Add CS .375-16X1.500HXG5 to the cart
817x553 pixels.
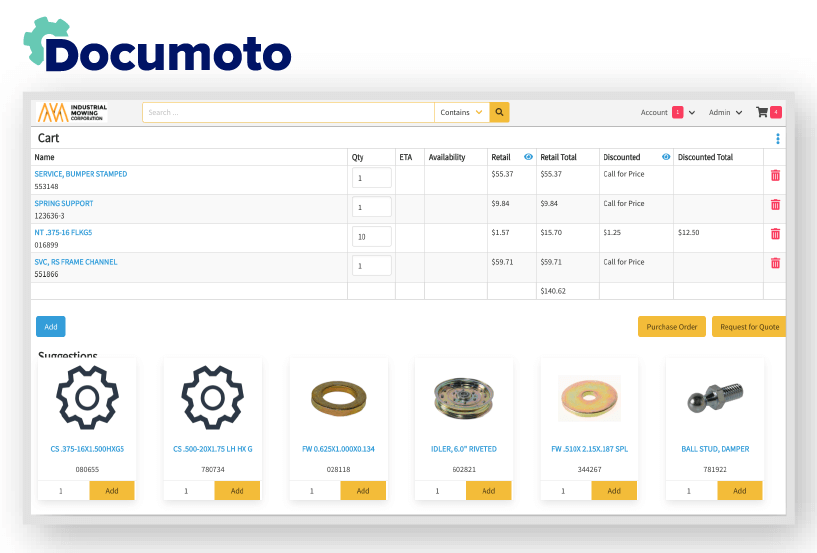pyautogui.click(x=112, y=490)
